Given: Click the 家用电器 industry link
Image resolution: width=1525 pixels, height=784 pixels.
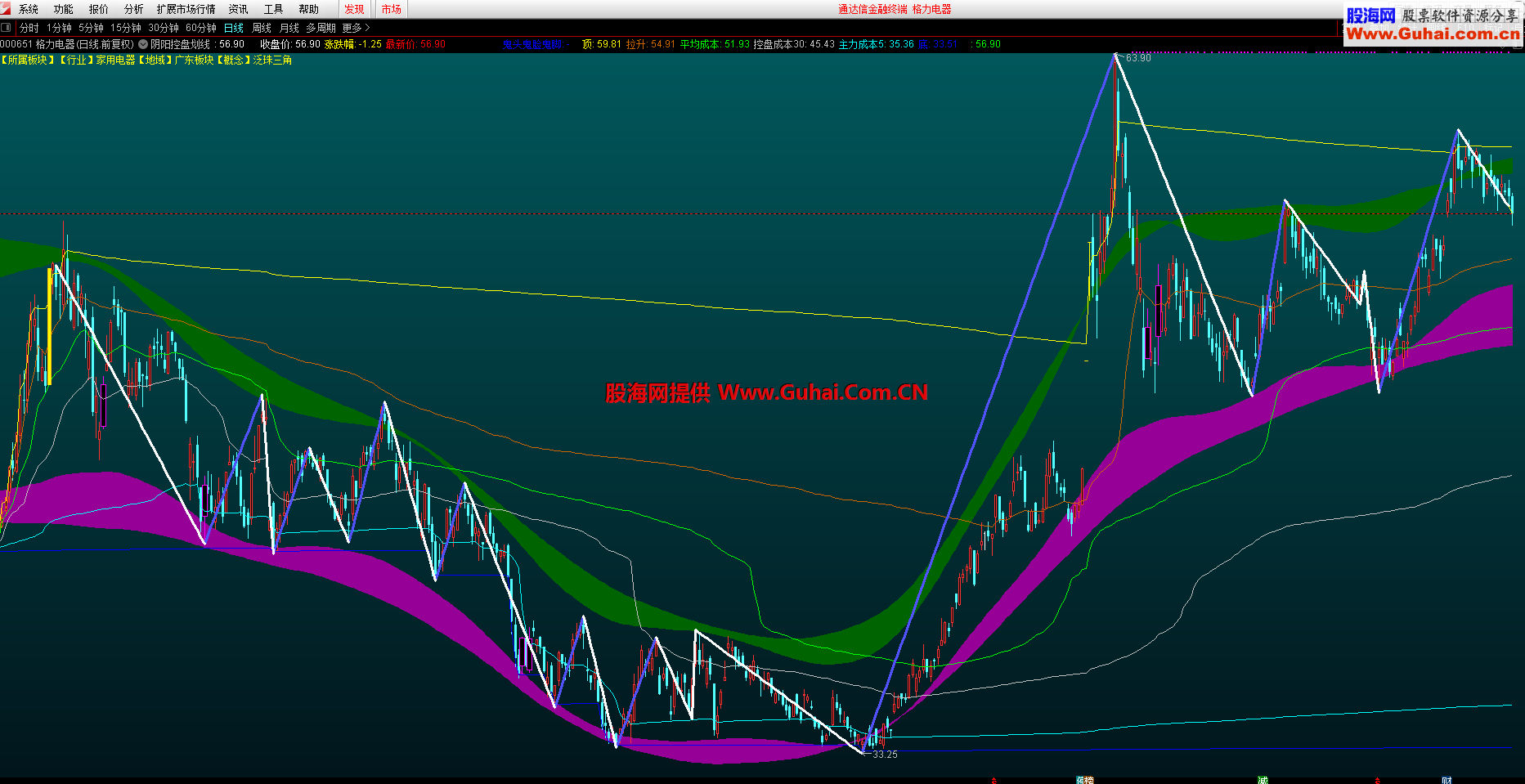Looking at the screenshot, I should (115, 60).
